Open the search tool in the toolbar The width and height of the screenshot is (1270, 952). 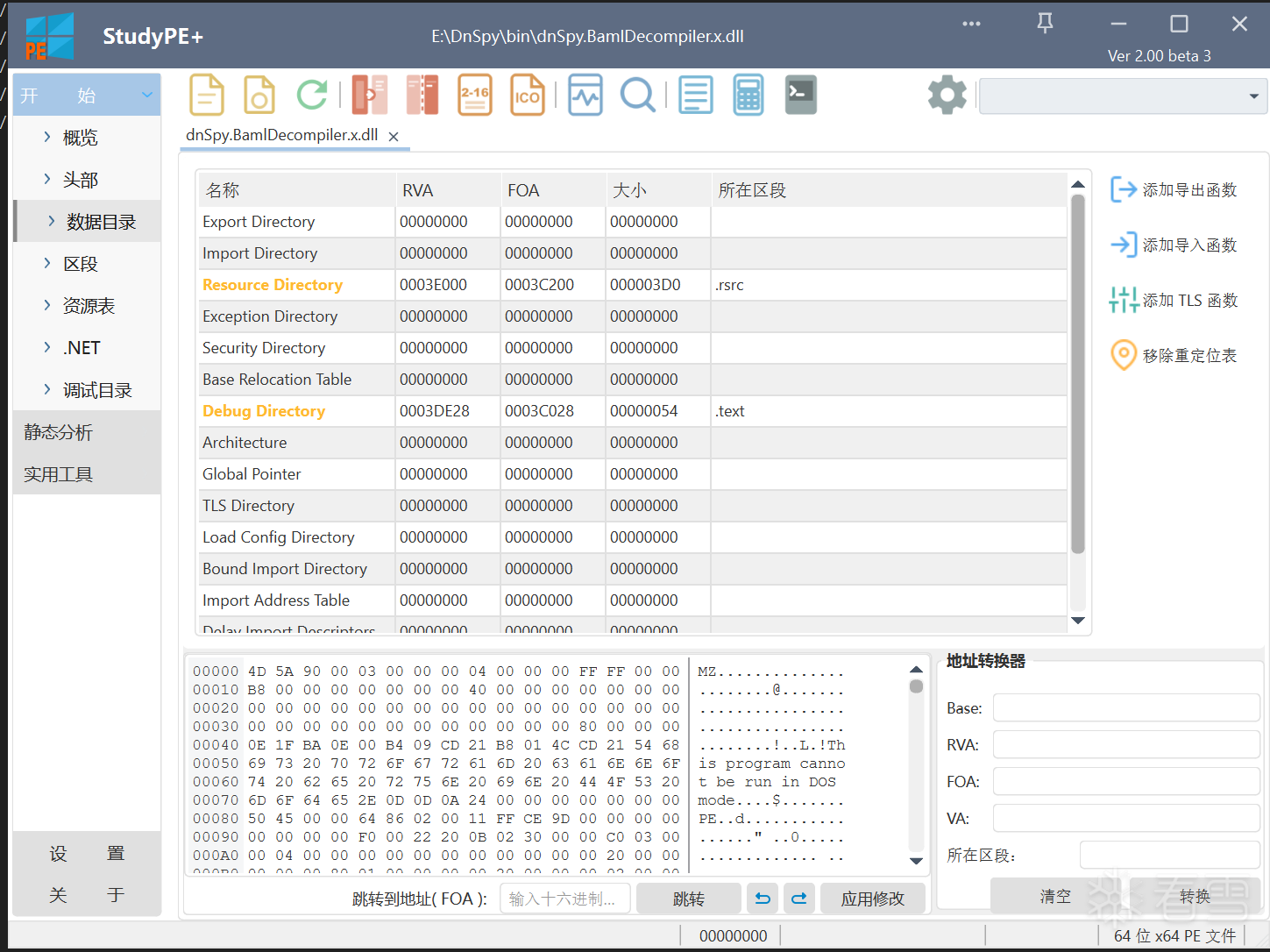[x=637, y=94]
